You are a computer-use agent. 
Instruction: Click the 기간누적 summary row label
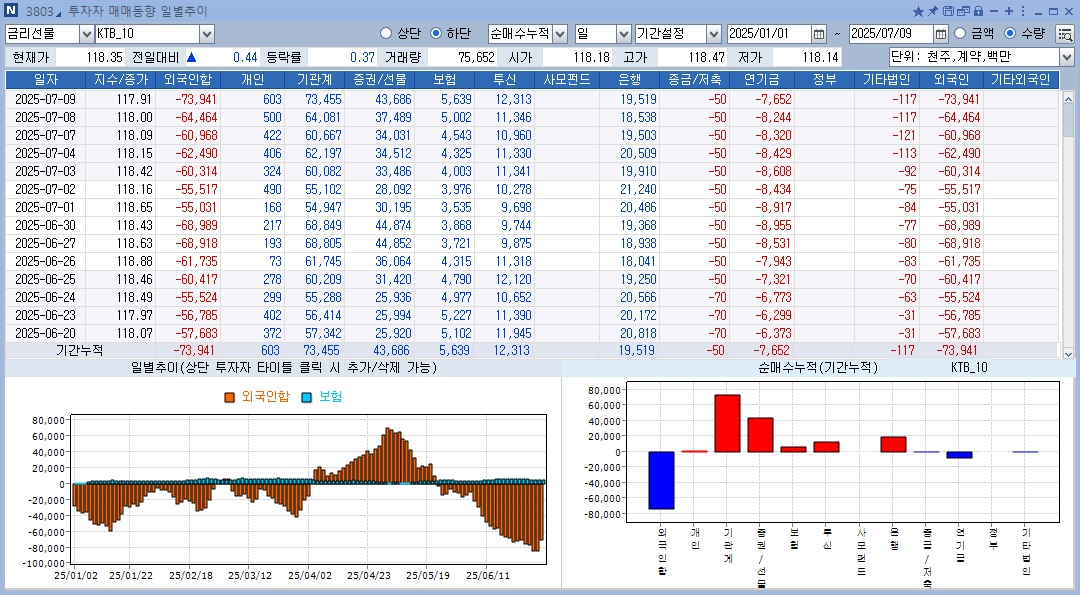point(79,350)
